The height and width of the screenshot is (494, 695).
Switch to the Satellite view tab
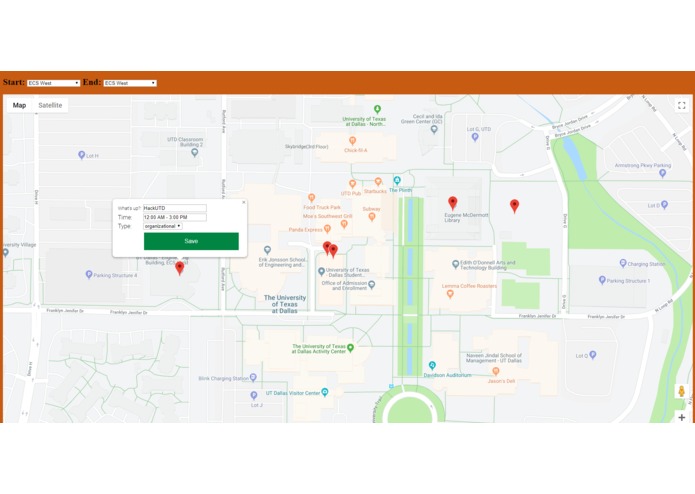[x=50, y=105]
